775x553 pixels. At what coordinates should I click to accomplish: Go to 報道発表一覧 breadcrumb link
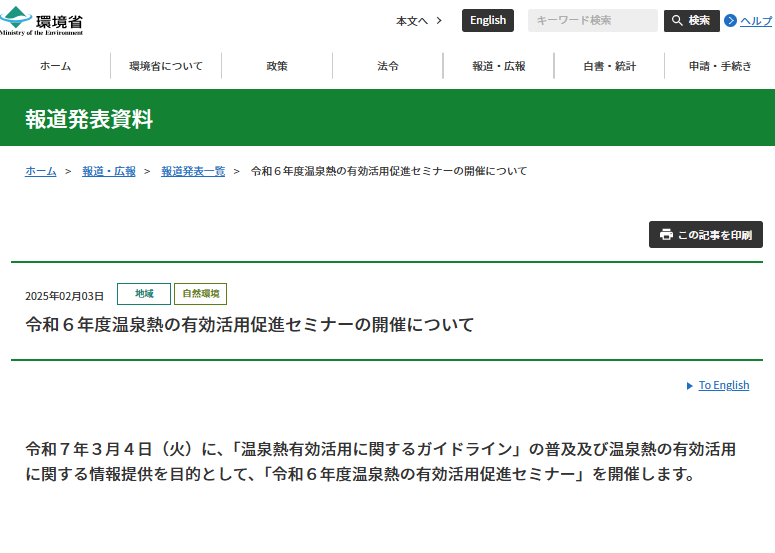(x=193, y=171)
